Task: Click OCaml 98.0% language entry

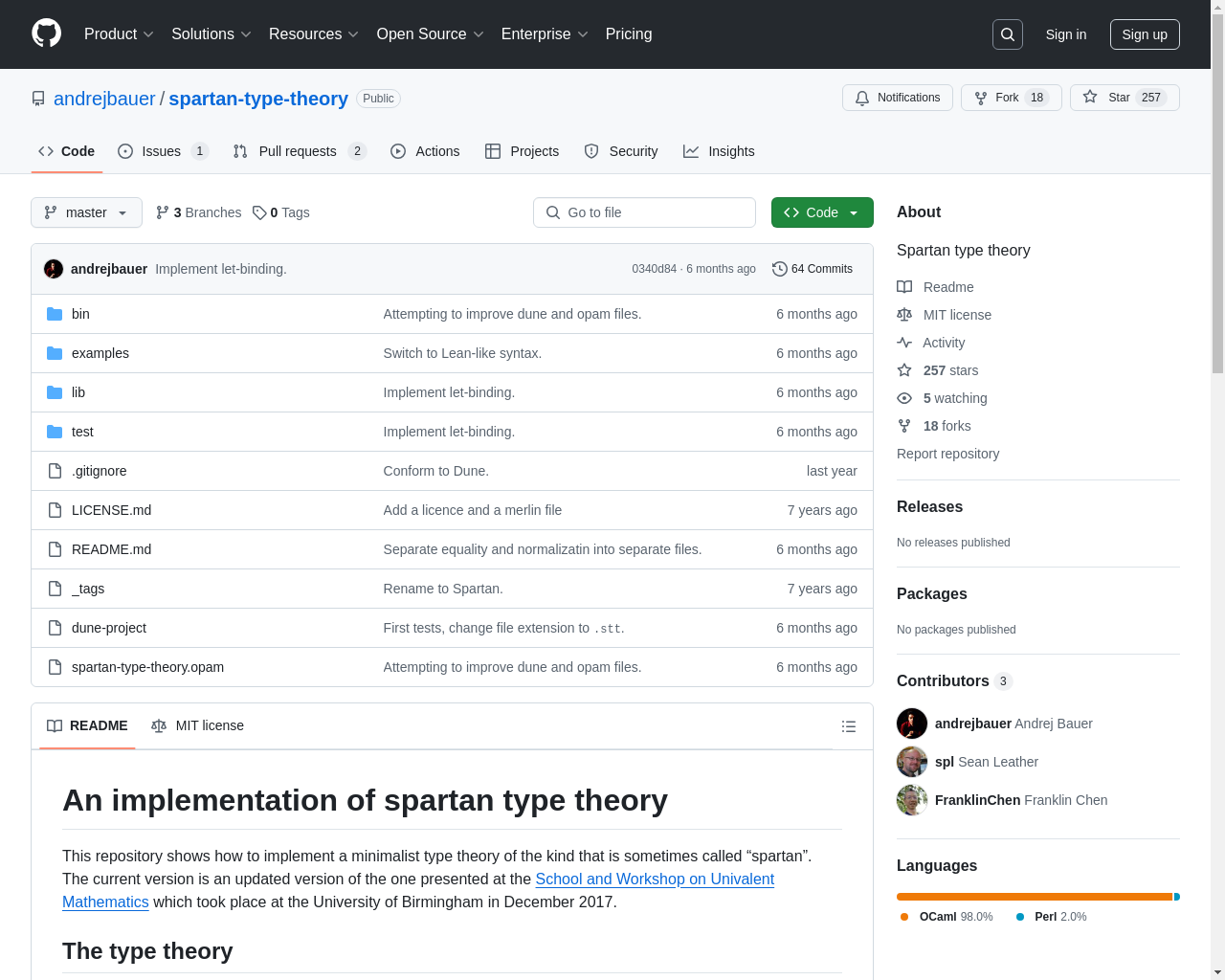Action: coord(946,917)
